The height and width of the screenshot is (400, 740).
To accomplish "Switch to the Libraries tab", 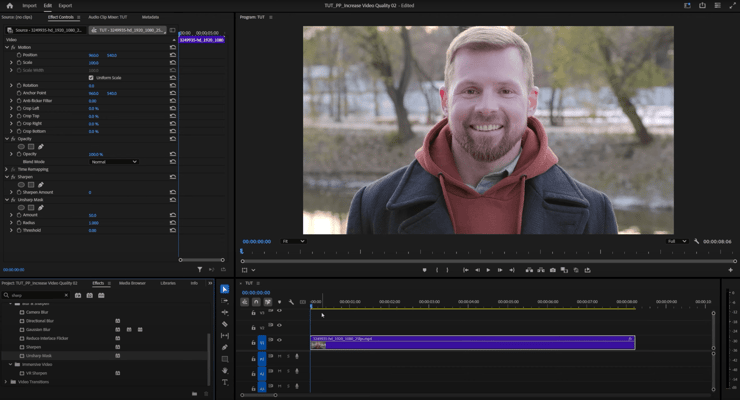I will click(168, 283).
